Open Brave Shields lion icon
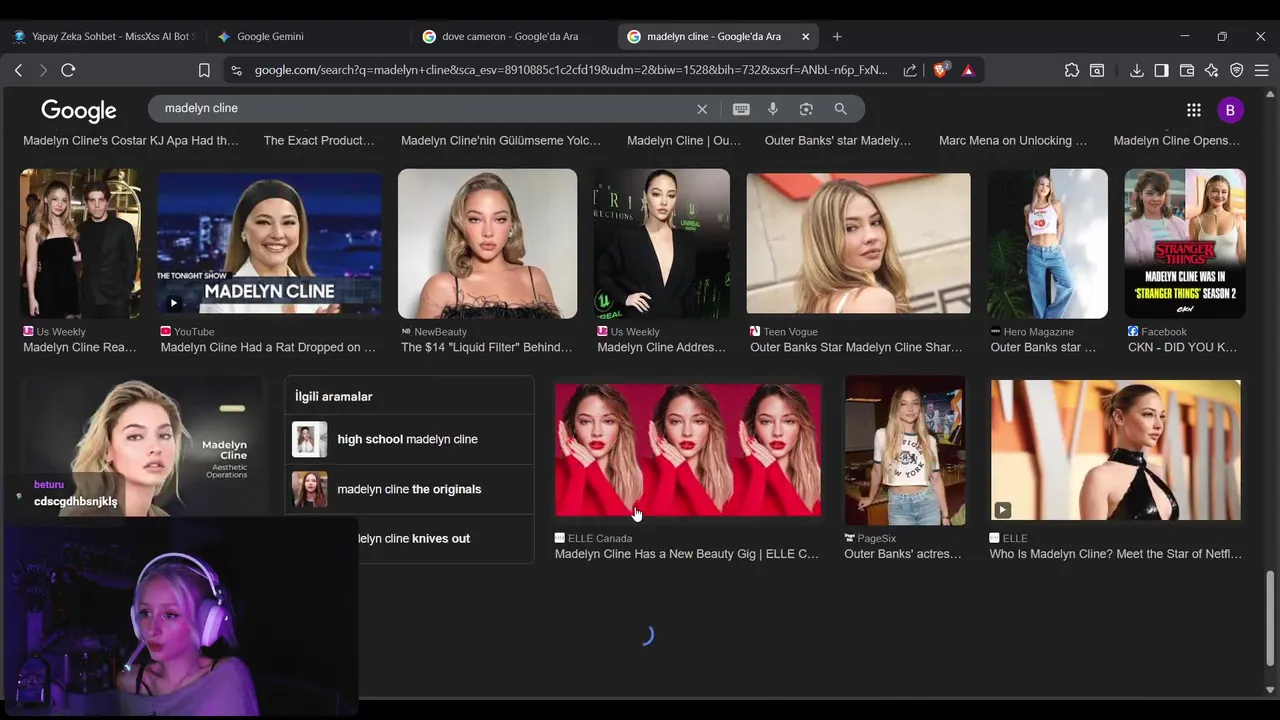1280x720 pixels. pos(940,70)
